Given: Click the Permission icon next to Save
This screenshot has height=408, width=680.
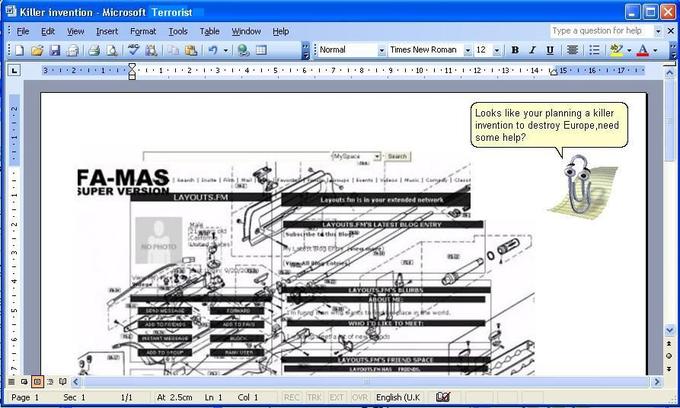Looking at the screenshot, I should [72, 50].
